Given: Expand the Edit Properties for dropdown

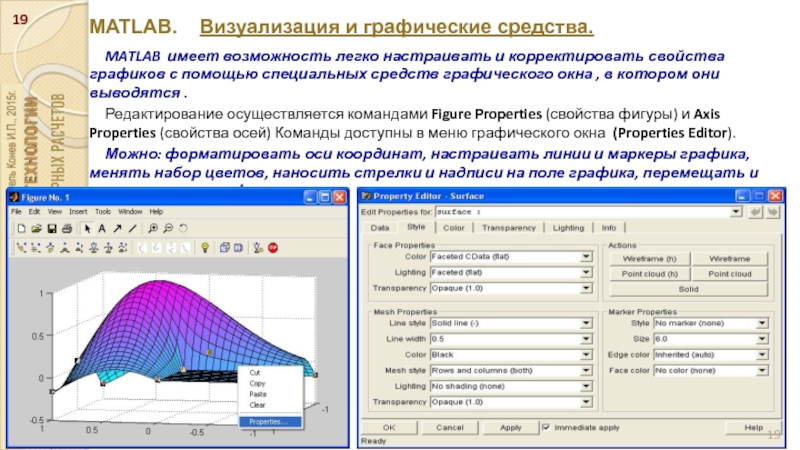Looking at the screenshot, I should tap(736, 212).
